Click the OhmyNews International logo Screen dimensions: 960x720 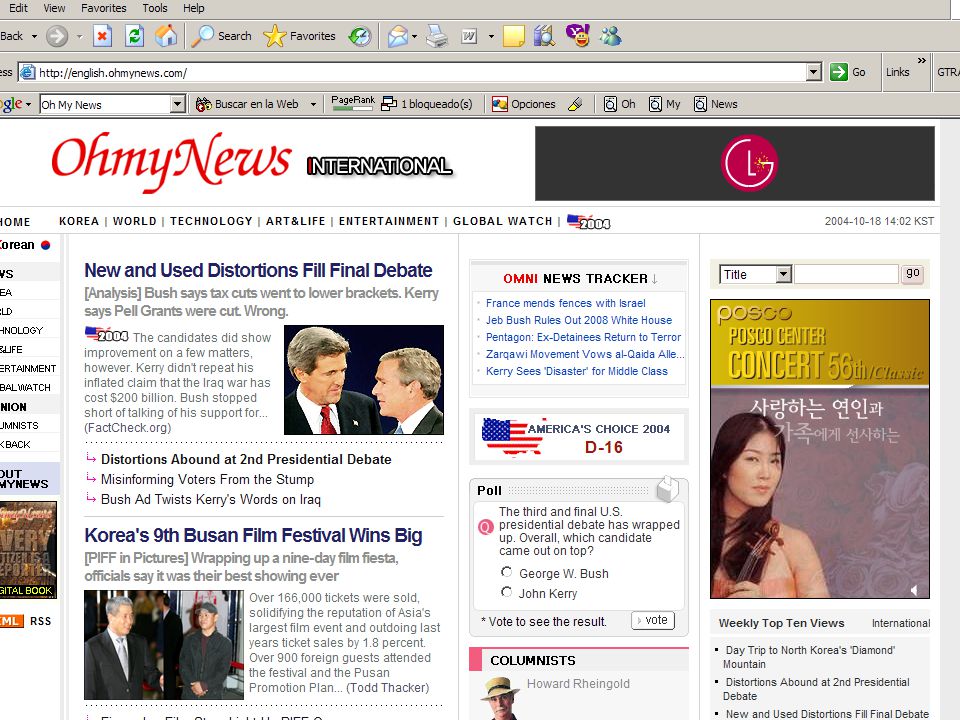[252, 162]
